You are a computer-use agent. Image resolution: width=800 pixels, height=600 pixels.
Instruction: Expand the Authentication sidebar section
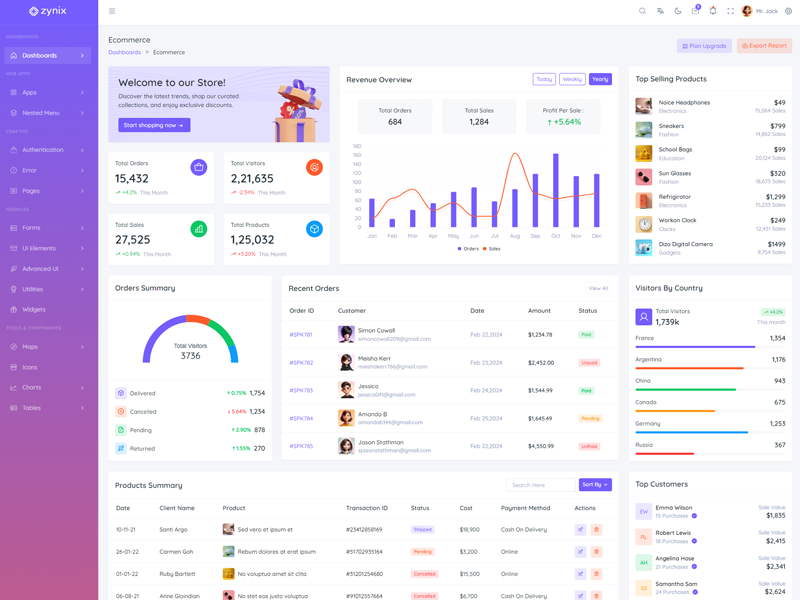coord(48,150)
